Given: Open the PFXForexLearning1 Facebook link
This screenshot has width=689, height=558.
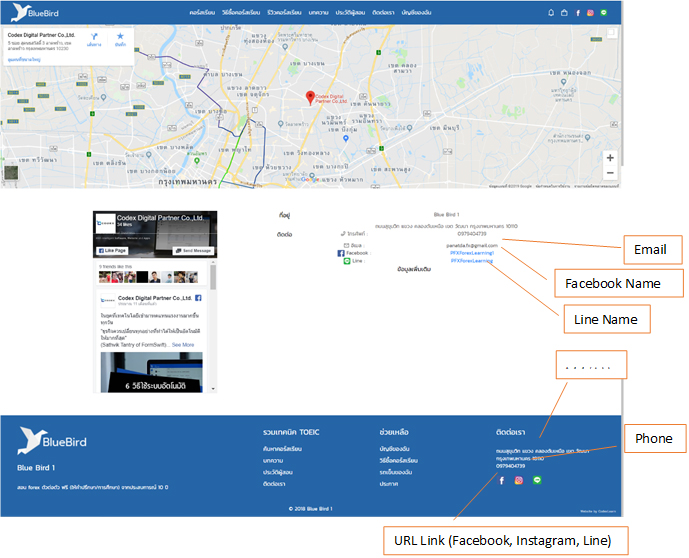Looking at the screenshot, I should point(471,253).
